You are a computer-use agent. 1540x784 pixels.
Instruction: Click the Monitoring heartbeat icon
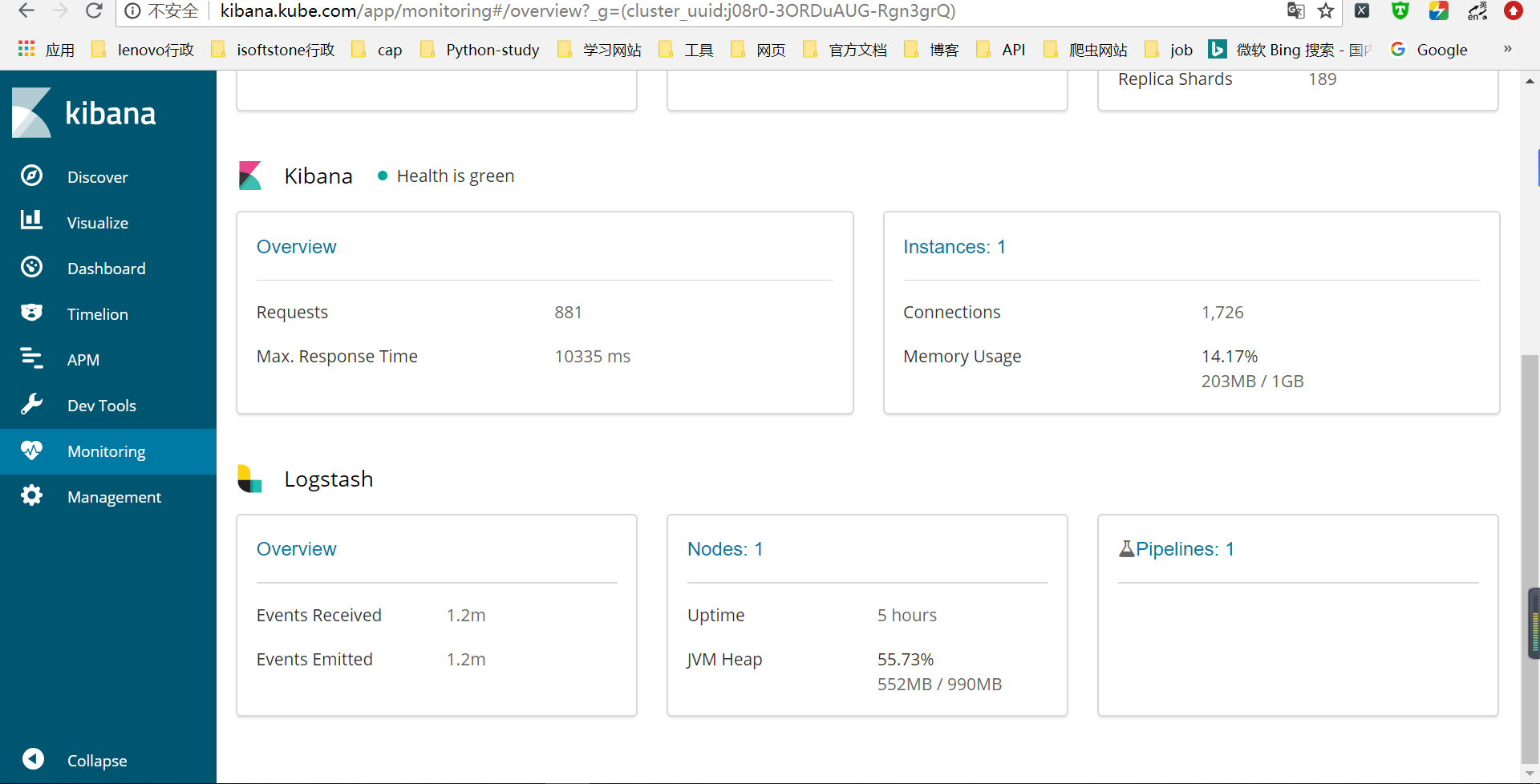click(31, 450)
